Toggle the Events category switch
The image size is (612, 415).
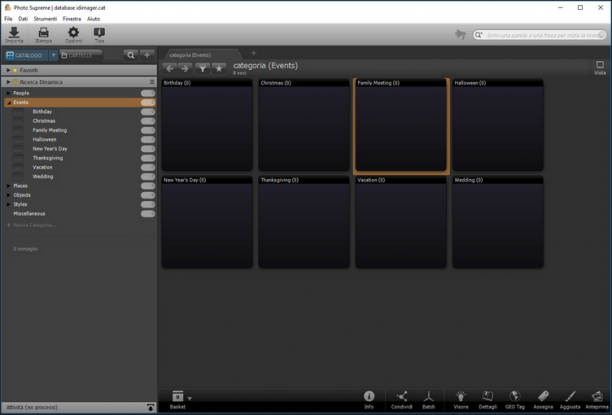point(148,102)
